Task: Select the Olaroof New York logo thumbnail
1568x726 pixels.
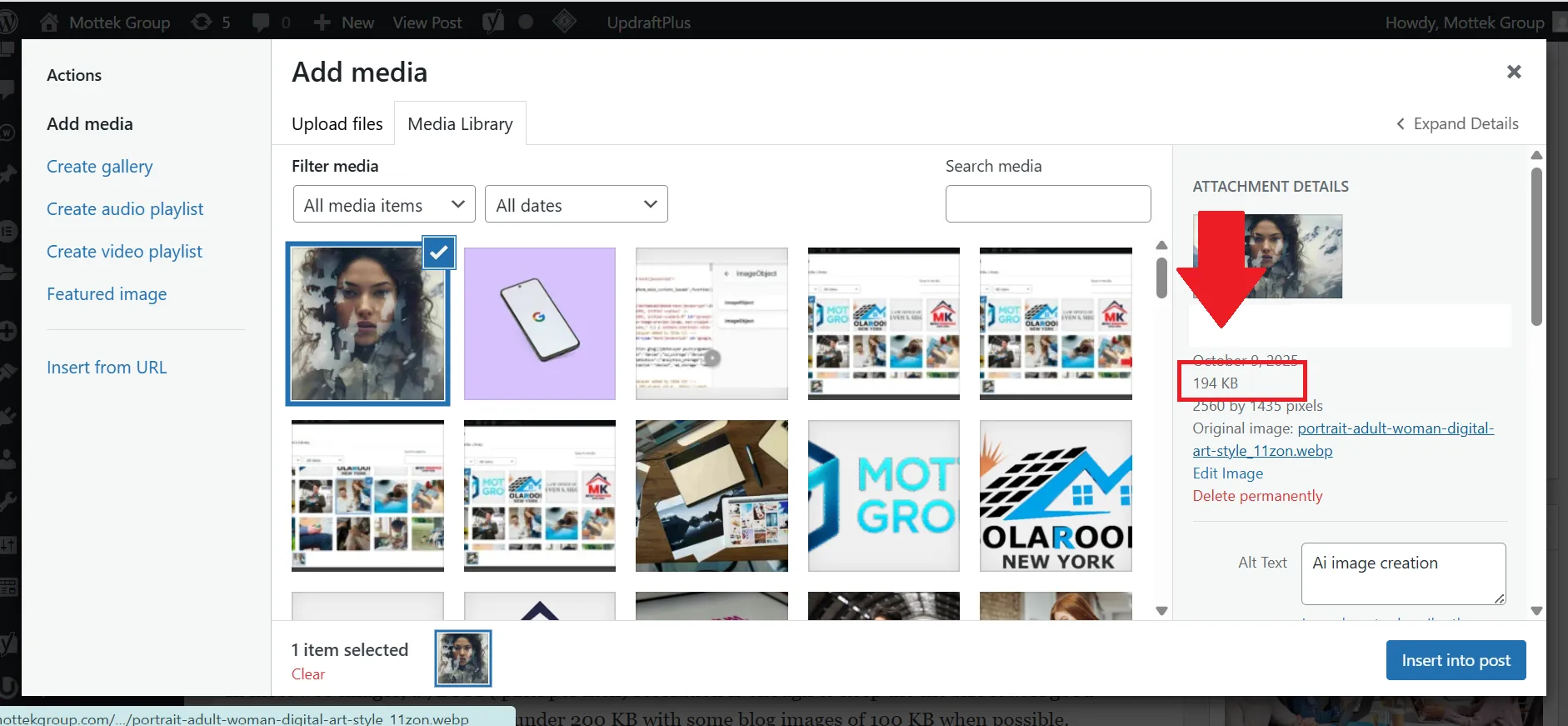Action: 1056,496
